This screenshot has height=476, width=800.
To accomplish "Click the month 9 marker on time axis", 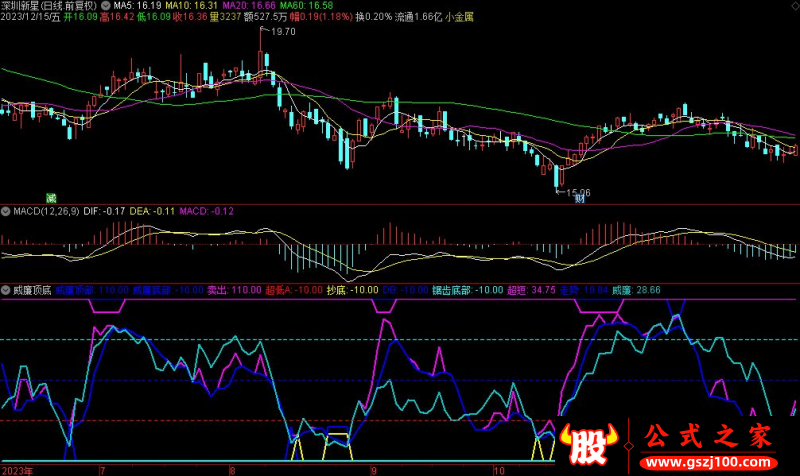I will click(x=375, y=468).
